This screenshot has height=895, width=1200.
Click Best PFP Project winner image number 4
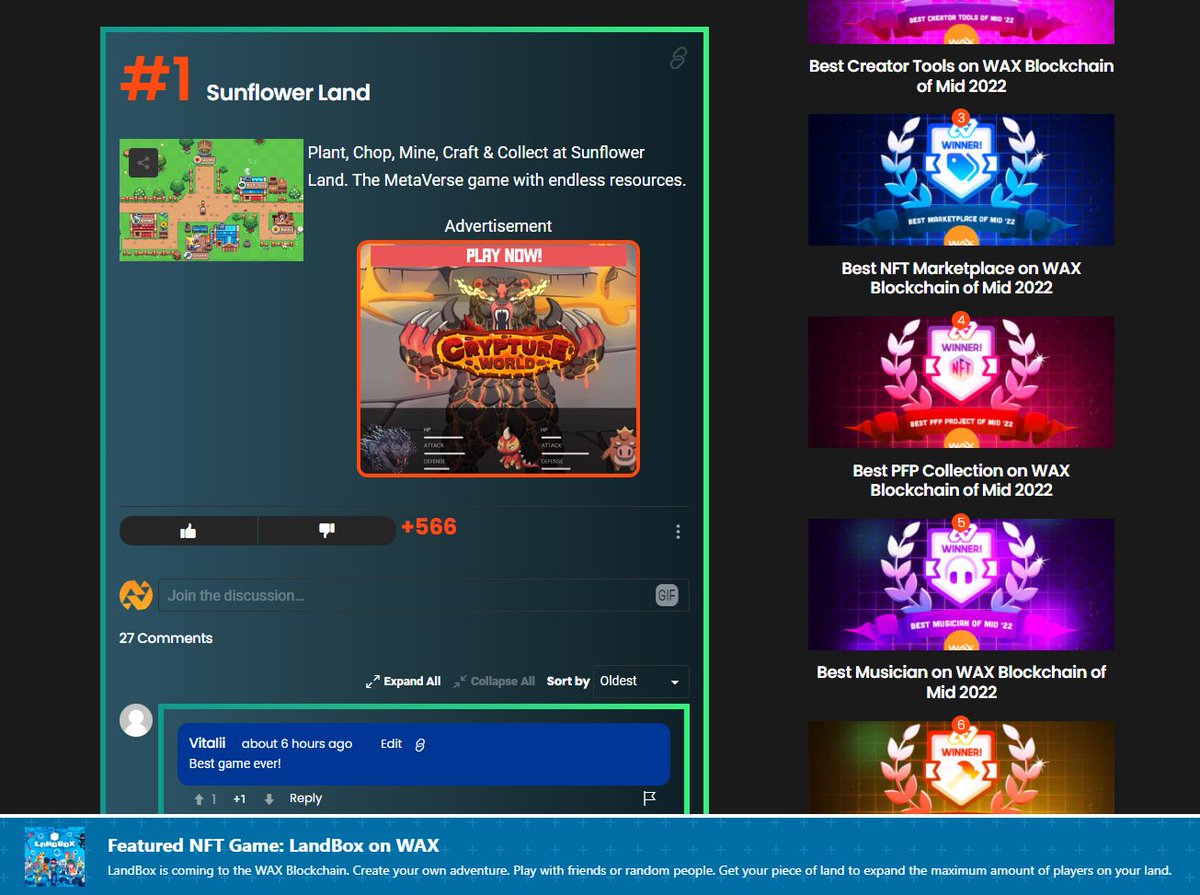[x=961, y=382]
